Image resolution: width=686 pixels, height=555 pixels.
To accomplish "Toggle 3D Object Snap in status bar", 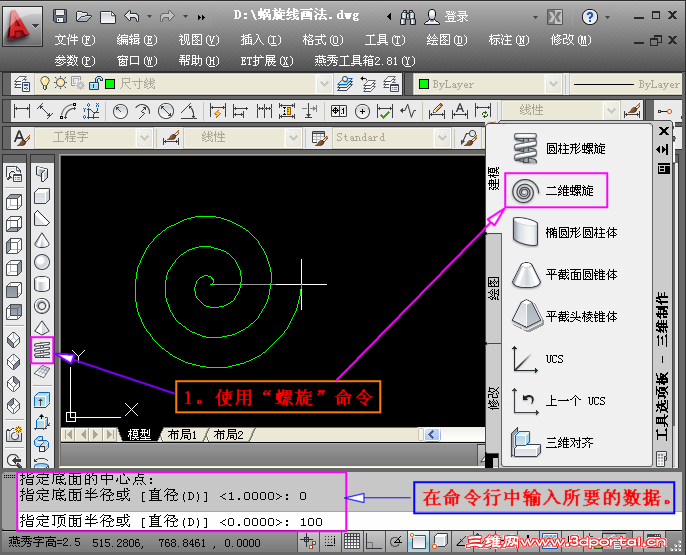I will point(440,542).
